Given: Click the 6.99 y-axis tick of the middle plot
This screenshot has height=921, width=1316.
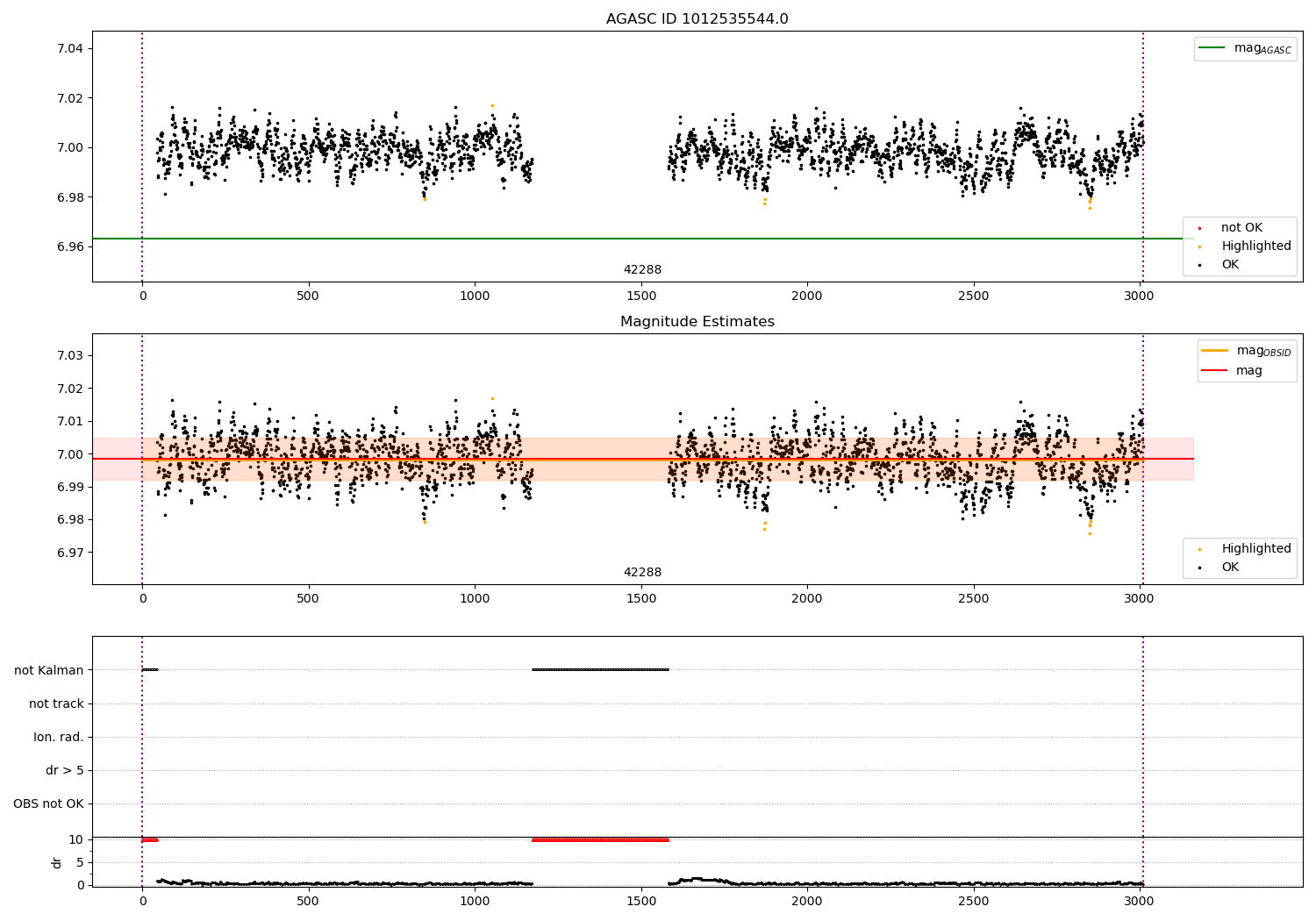Looking at the screenshot, I should [x=69, y=487].
